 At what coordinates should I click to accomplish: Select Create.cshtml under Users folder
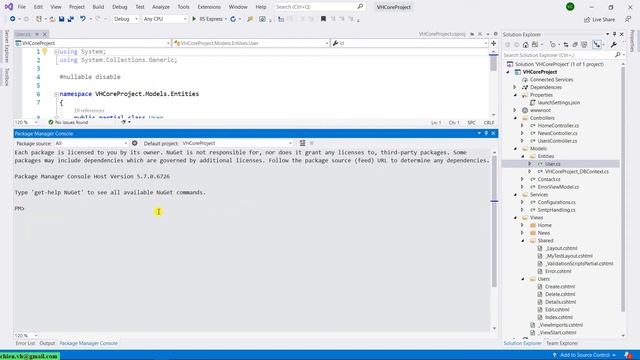[x=560, y=287]
